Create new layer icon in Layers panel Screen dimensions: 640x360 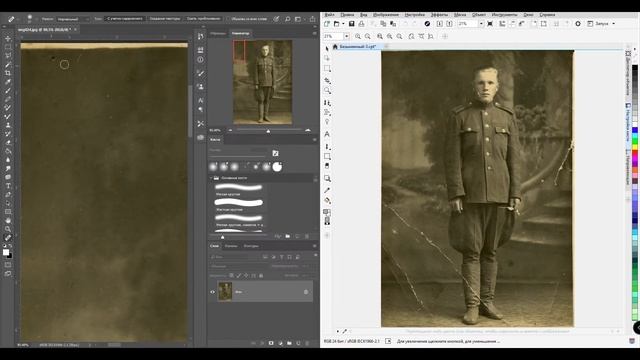(x=298, y=343)
